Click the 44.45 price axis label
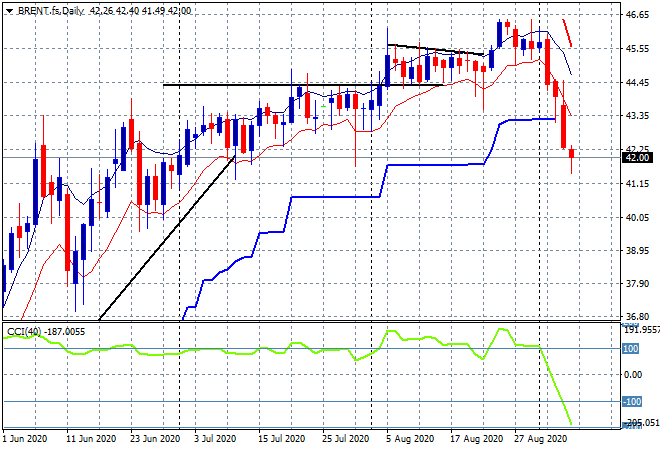The width and height of the screenshot is (660, 450). (637, 83)
